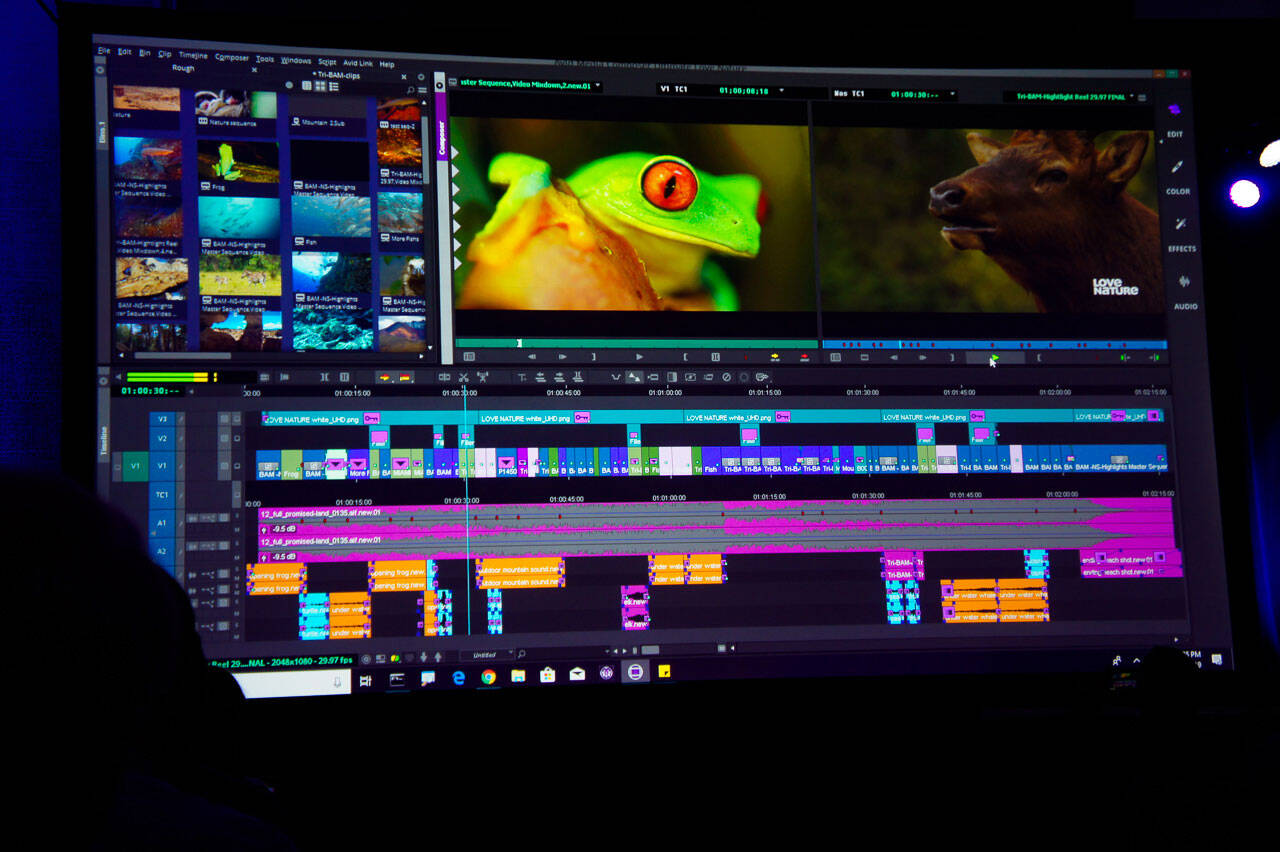Screen dimensions: 1280x852
Task: Toggle the TC1 track selector
Action: 162,495
